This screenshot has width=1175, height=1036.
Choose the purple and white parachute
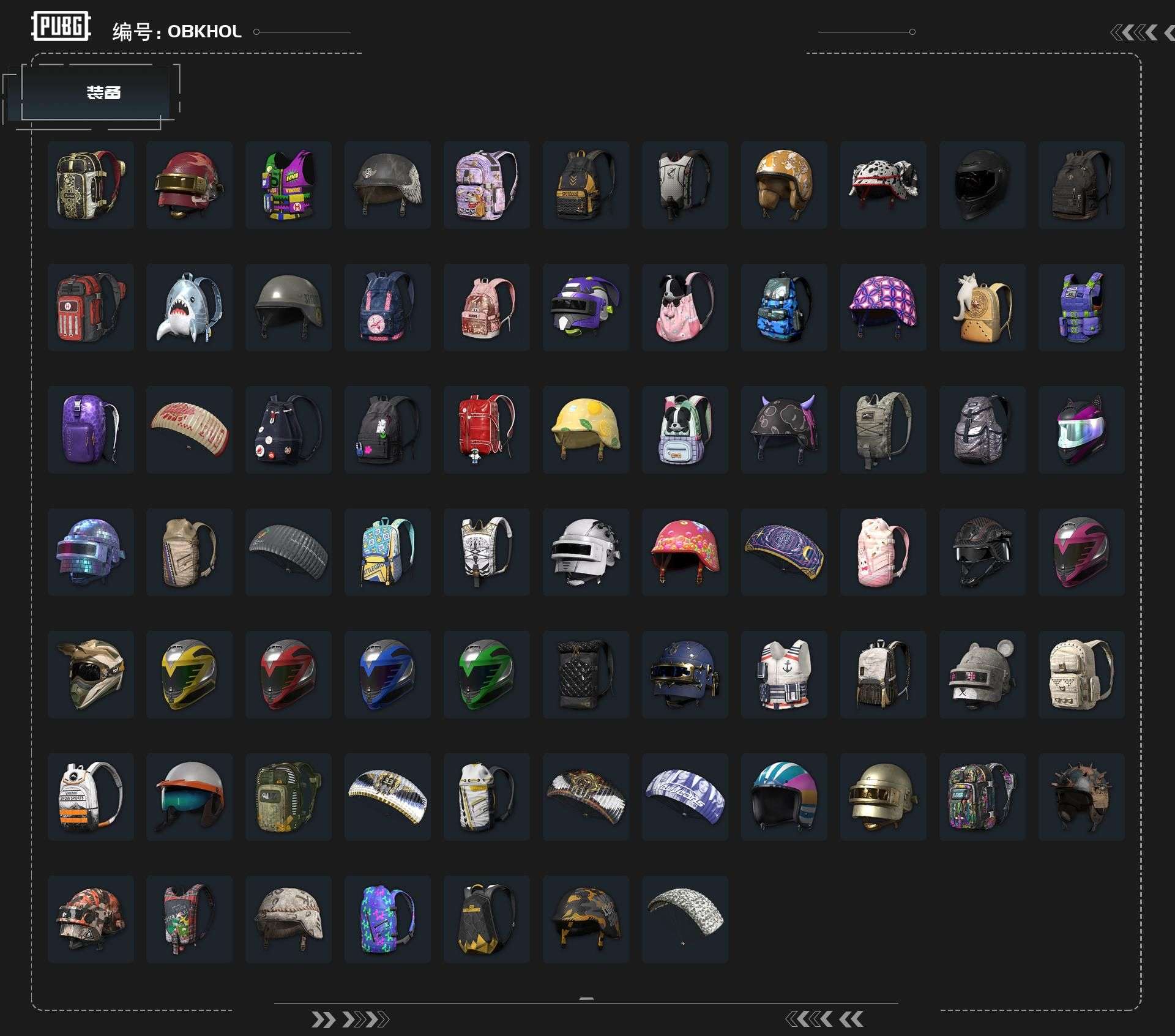click(685, 797)
